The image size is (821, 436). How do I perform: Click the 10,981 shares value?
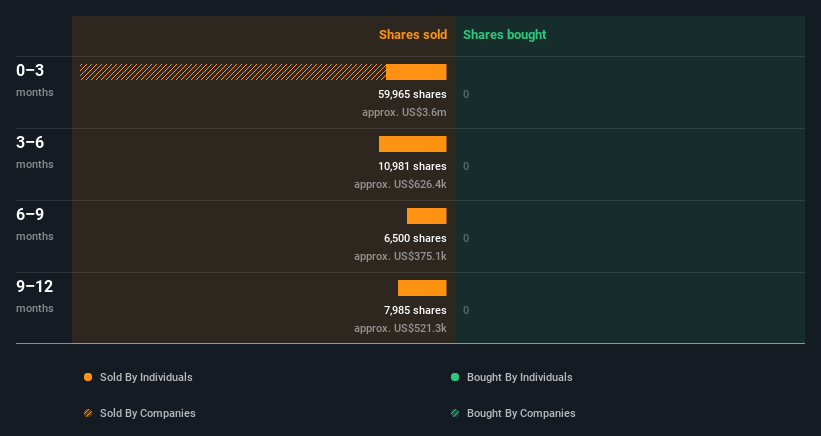point(412,166)
